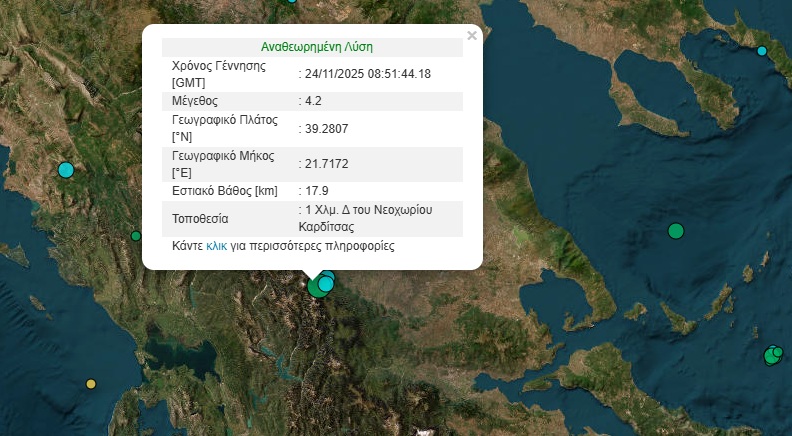The width and height of the screenshot is (792, 436).
Task: Select the cyan marker overlapping the large green one
Action: (x=327, y=282)
